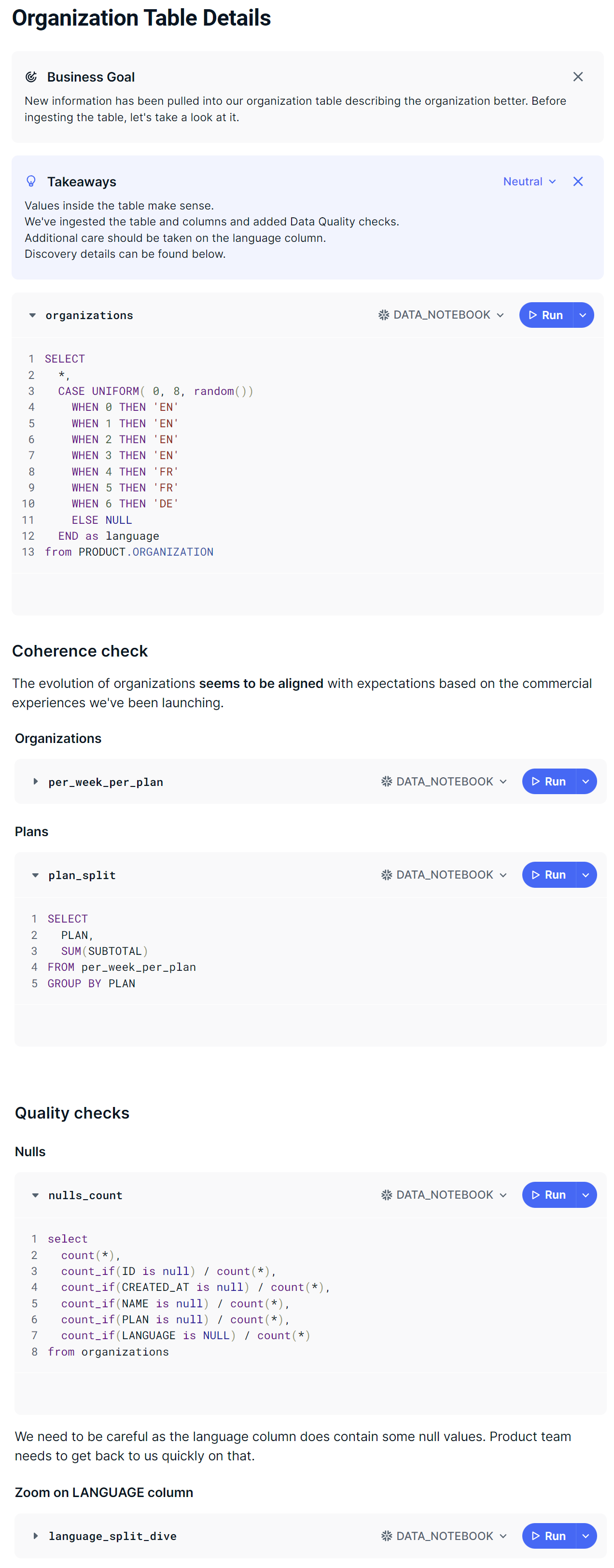Screen dimensions: 614x1568
Task: Open run options arrow for plan_split
Action: [x=586, y=875]
